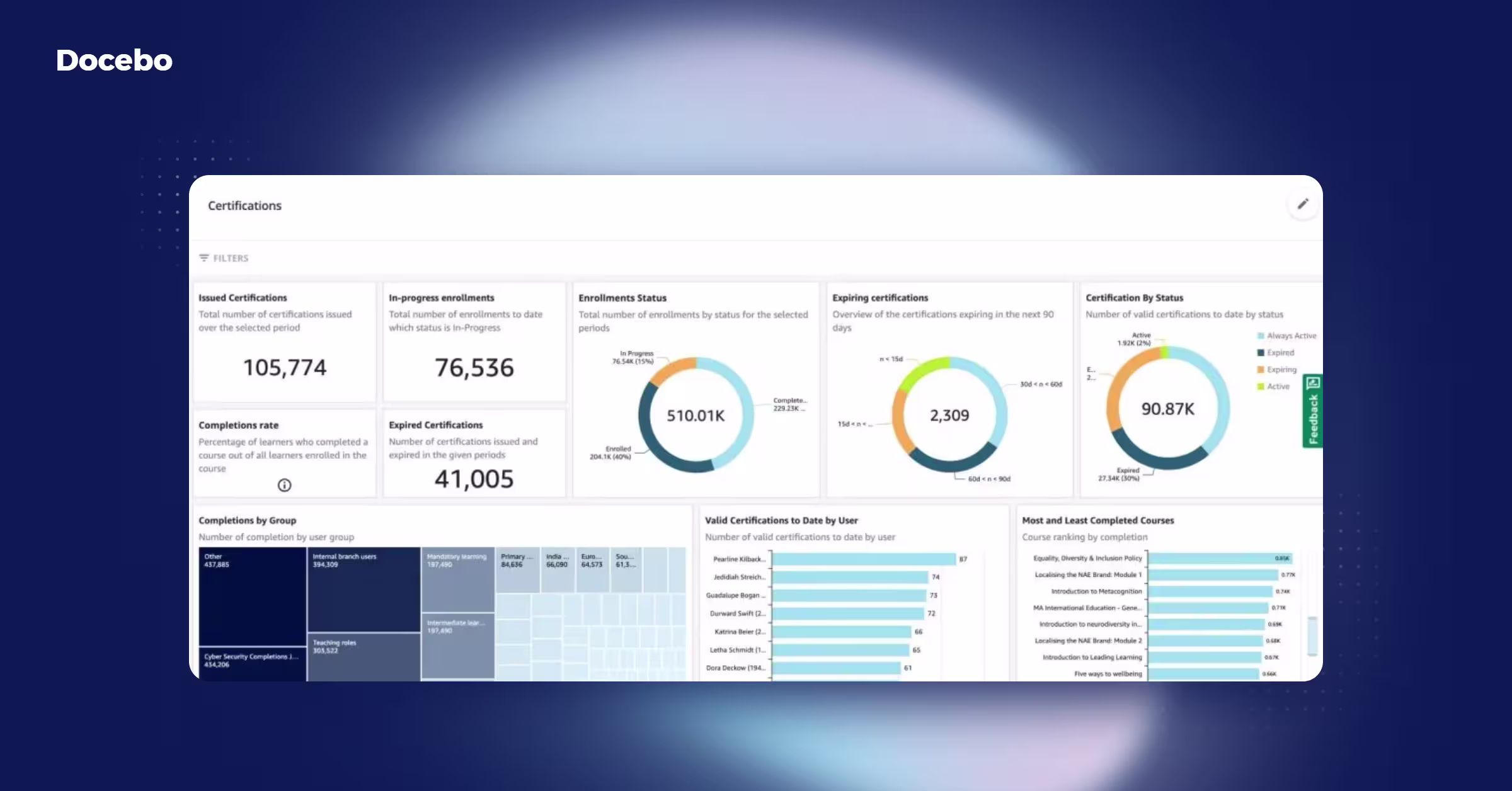Click the Expiring certifications total 2,309
The image size is (1512, 791).
[x=949, y=415]
